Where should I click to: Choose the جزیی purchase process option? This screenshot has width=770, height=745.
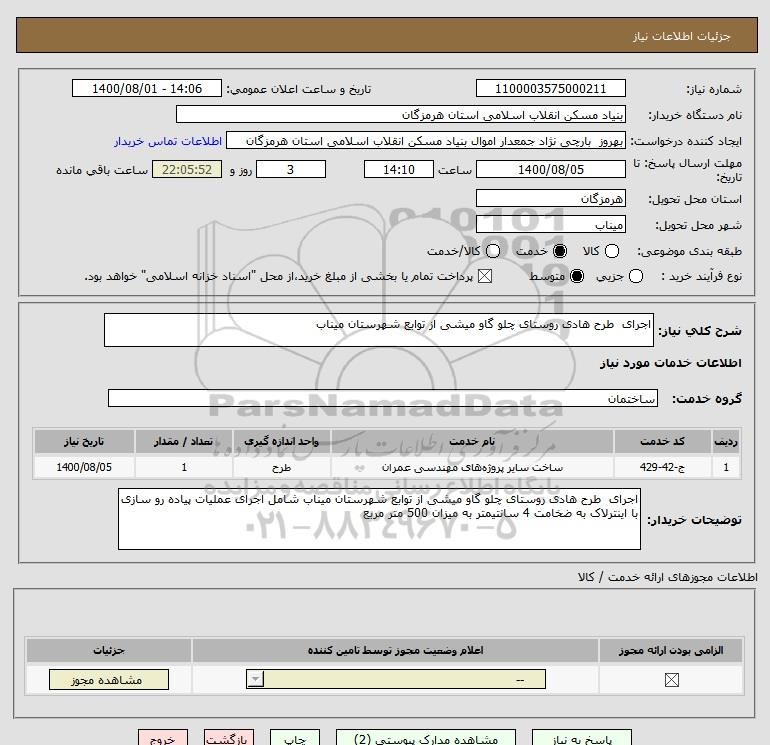(635, 276)
